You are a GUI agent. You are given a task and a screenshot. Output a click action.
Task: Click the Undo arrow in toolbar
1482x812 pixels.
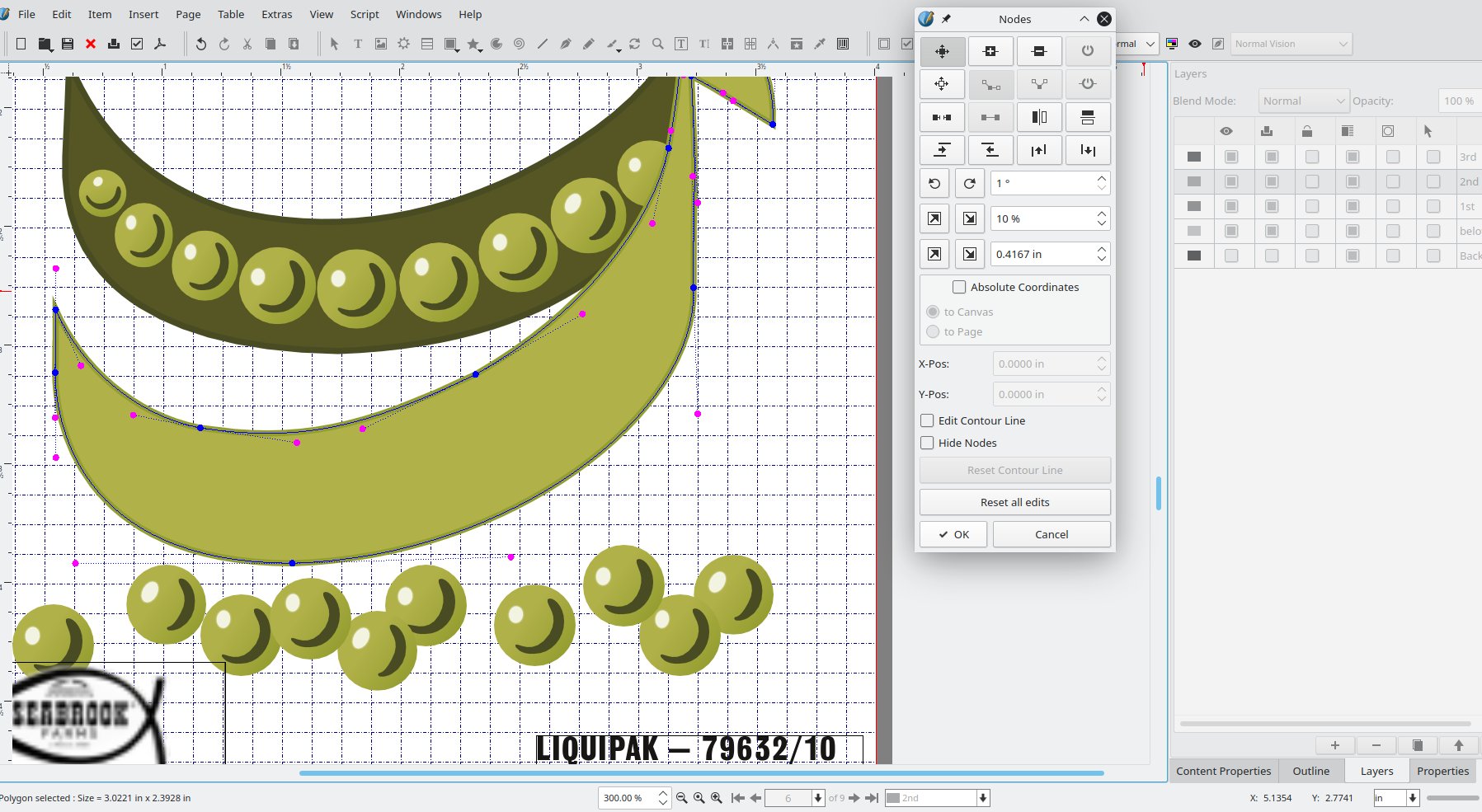[200, 44]
